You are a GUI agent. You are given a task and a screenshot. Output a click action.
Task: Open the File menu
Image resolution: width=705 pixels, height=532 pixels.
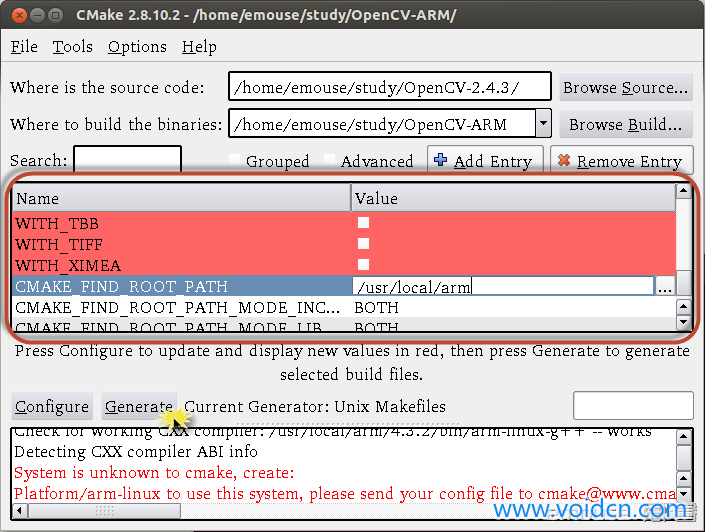[x=24, y=47]
